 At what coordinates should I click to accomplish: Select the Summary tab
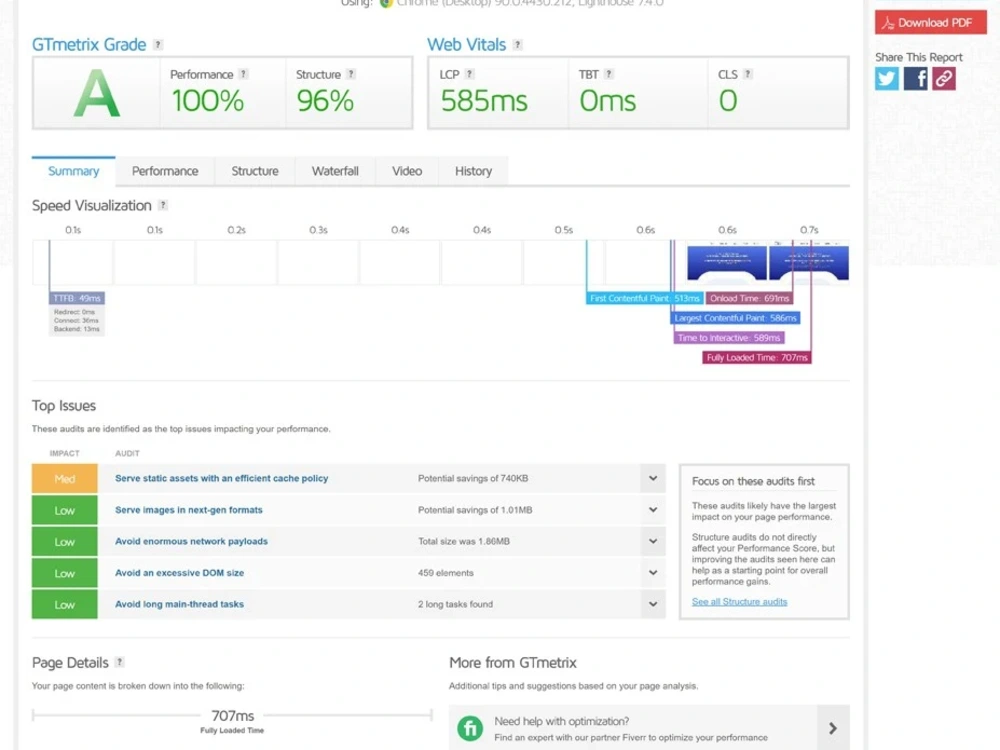[73, 171]
